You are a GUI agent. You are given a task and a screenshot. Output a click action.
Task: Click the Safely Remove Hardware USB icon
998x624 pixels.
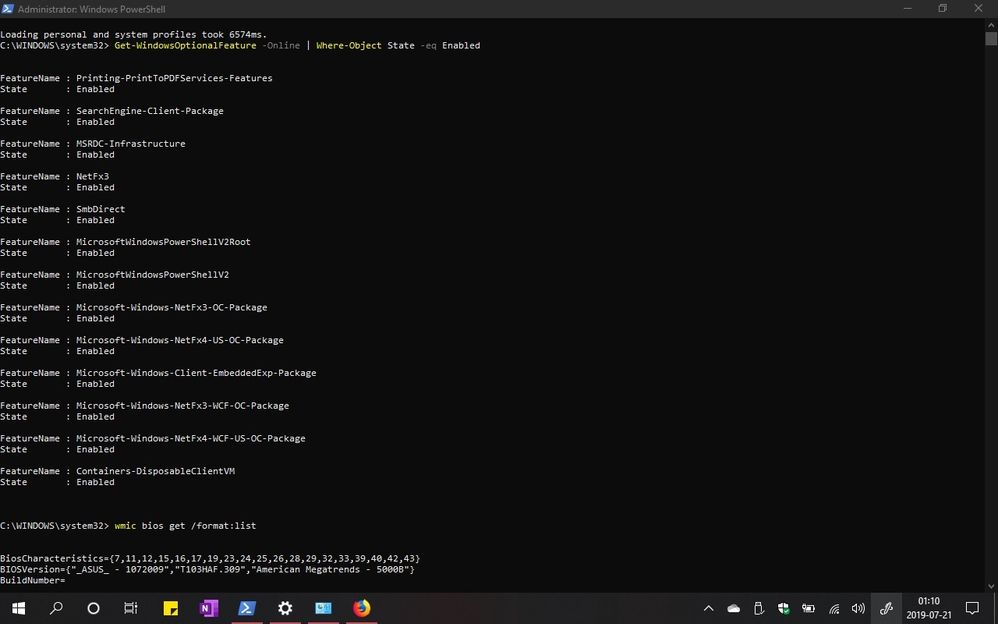tap(758, 609)
